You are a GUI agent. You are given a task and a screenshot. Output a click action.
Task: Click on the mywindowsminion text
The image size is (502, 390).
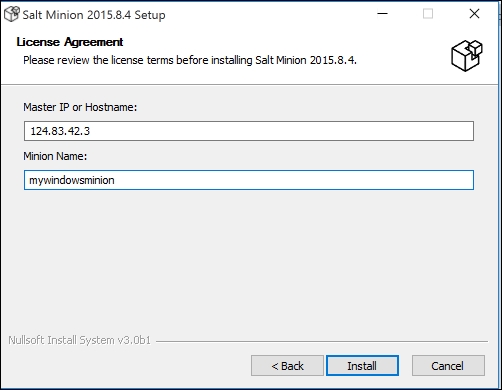point(72,180)
